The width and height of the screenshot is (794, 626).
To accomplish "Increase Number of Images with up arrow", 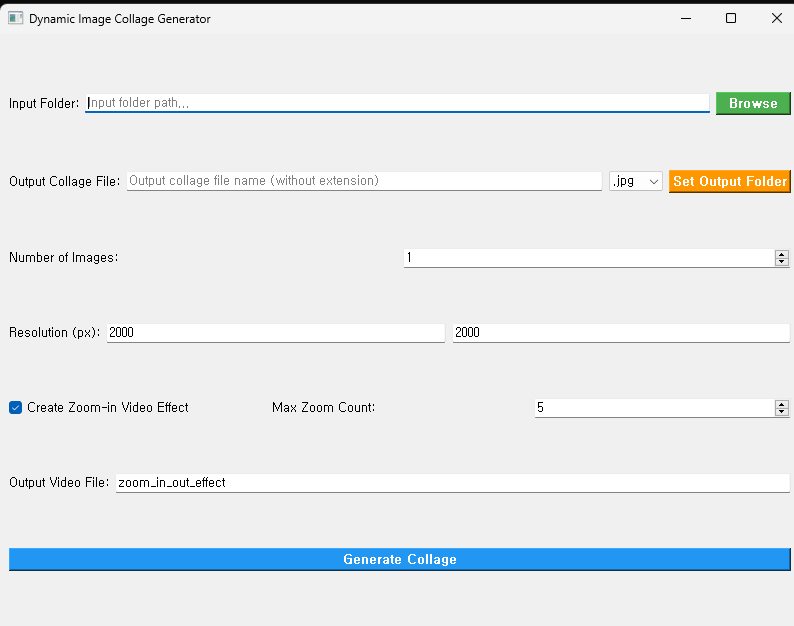I will [x=782, y=254].
